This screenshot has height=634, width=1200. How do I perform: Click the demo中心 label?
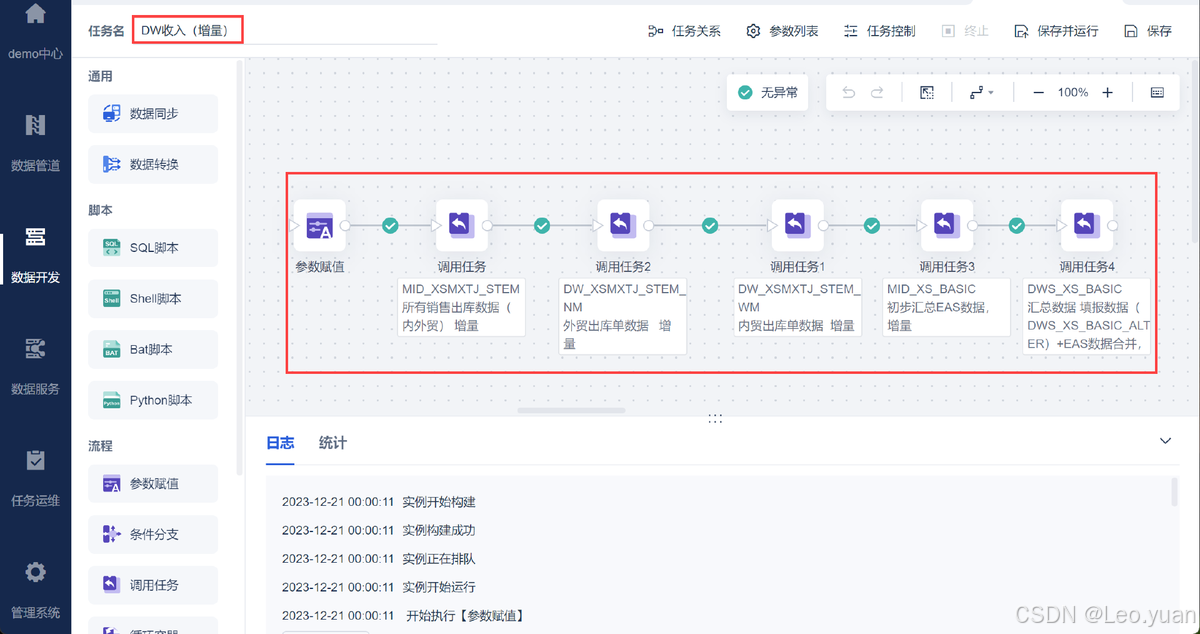point(35,54)
